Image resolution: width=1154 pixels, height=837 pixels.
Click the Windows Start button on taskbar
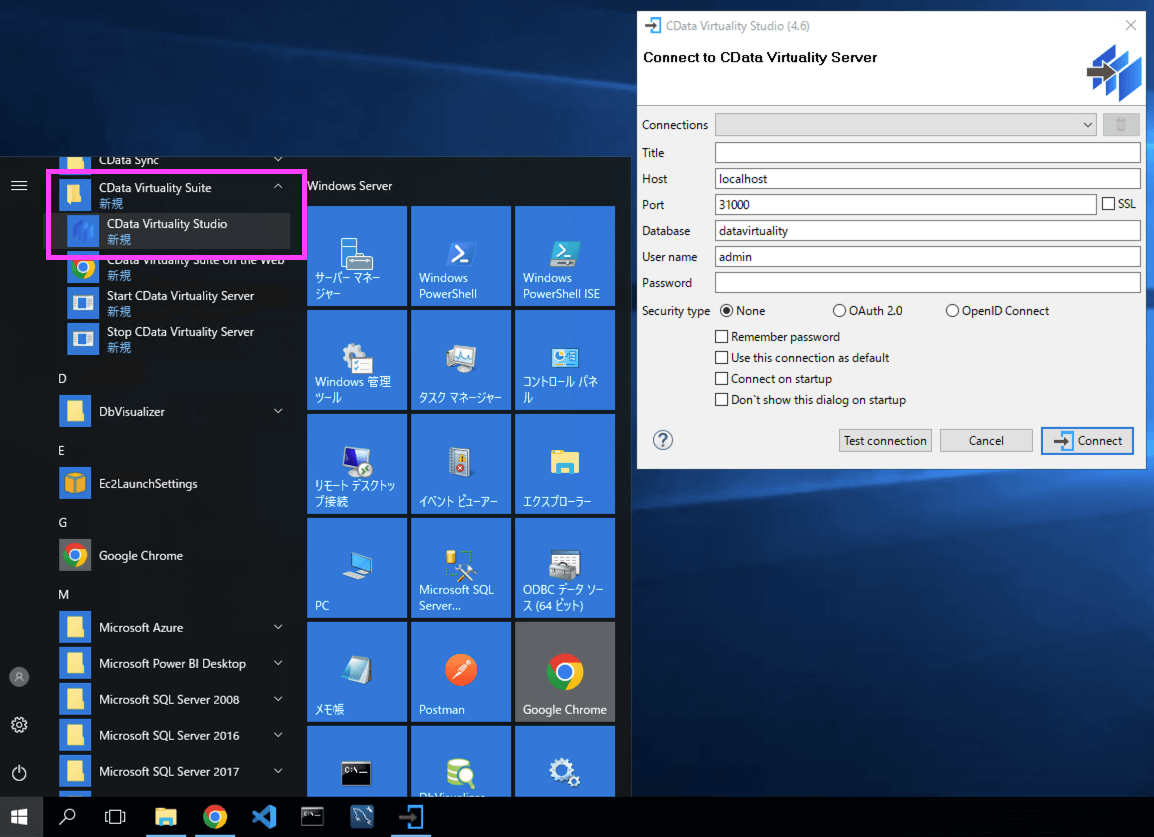[x=21, y=817]
